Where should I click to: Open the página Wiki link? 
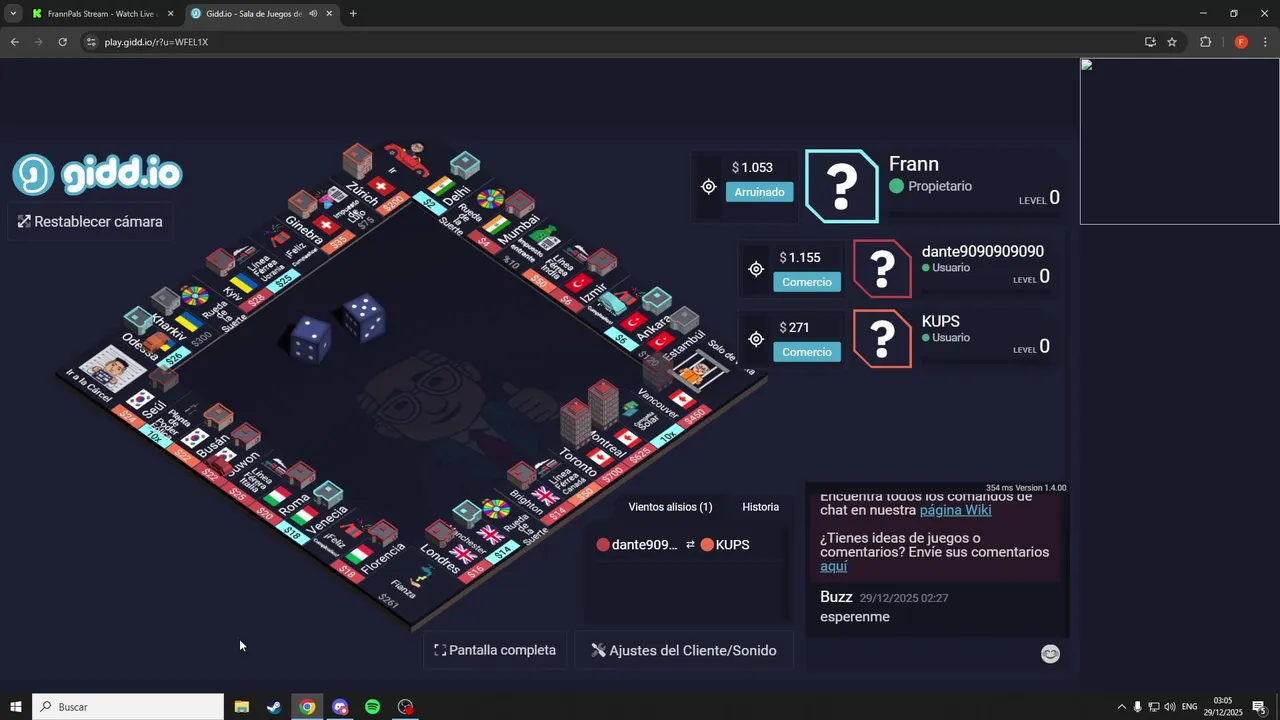(x=955, y=510)
